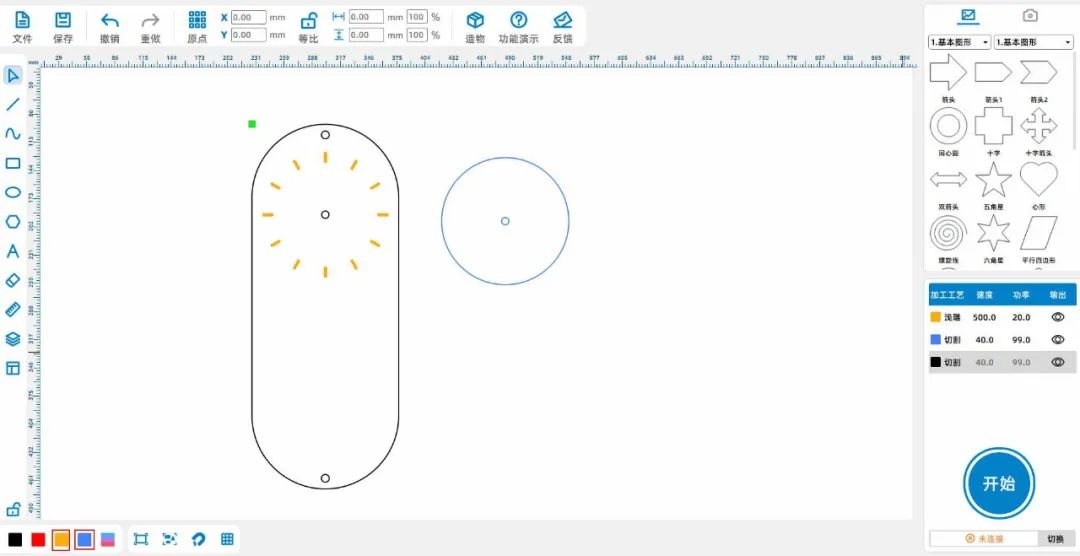1080x556 pixels.
Task: Select the ellipse drawing tool
Action: tap(13, 192)
